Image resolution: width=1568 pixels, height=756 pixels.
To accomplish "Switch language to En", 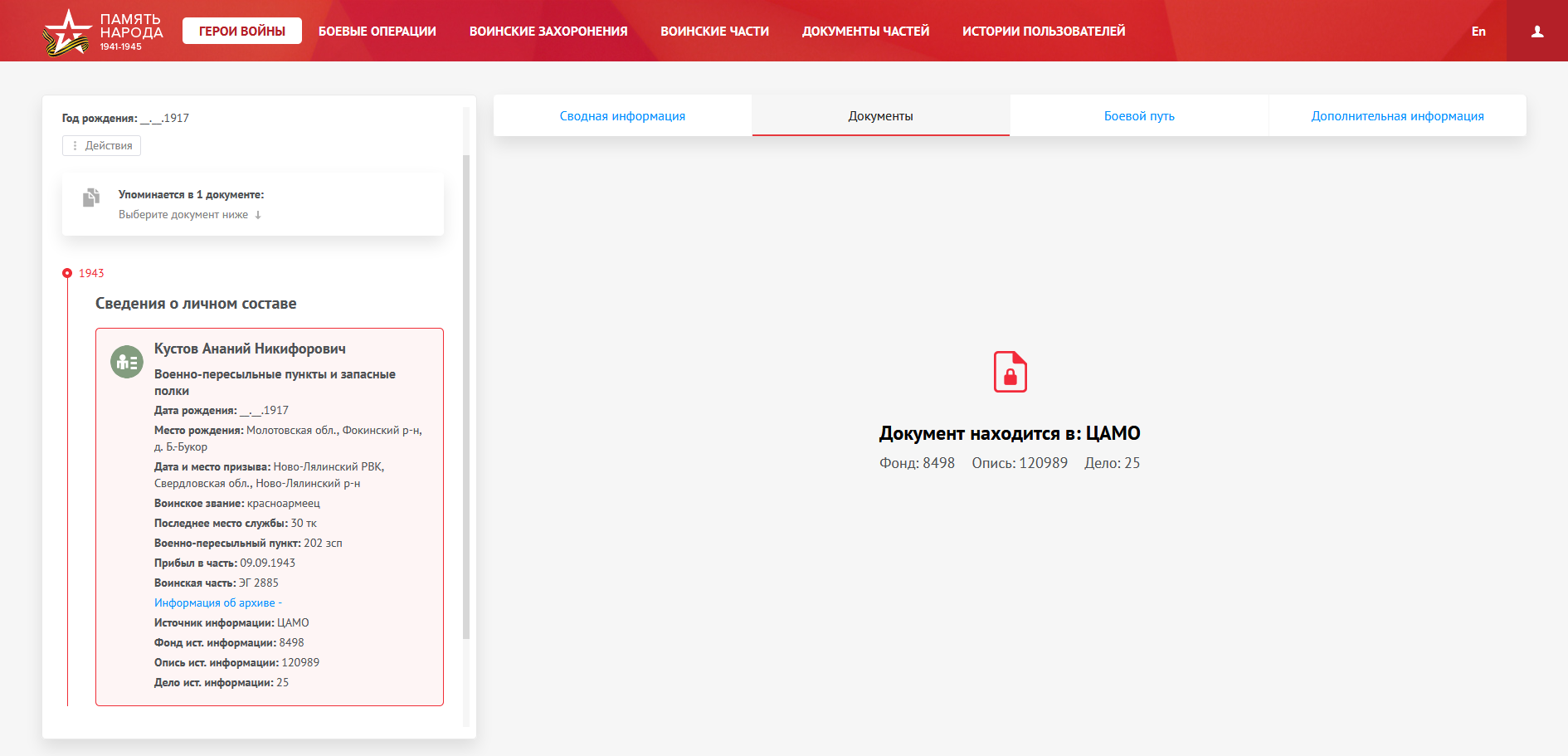I will point(1478,32).
